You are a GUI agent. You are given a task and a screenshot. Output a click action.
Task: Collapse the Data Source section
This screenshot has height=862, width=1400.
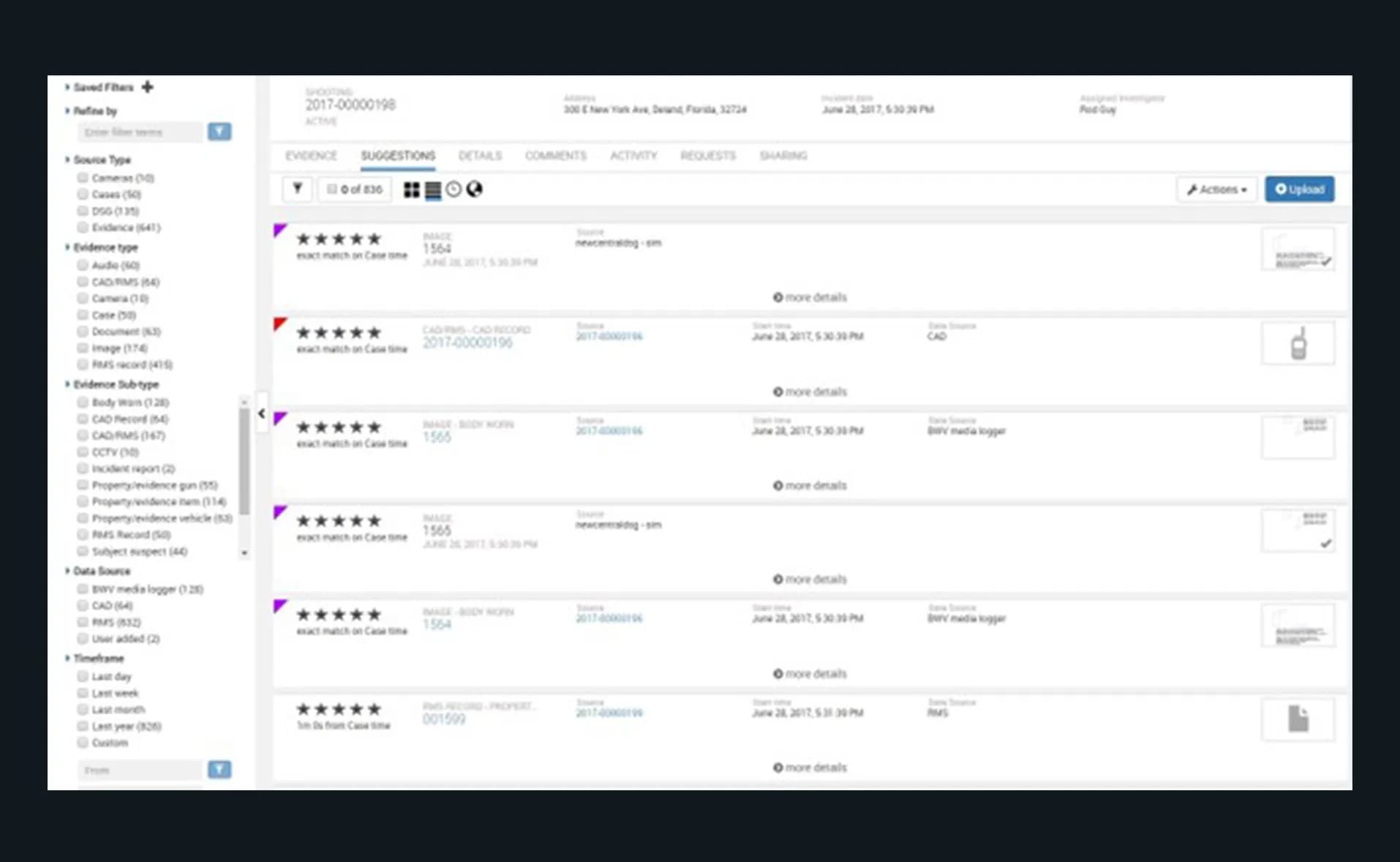(67, 571)
